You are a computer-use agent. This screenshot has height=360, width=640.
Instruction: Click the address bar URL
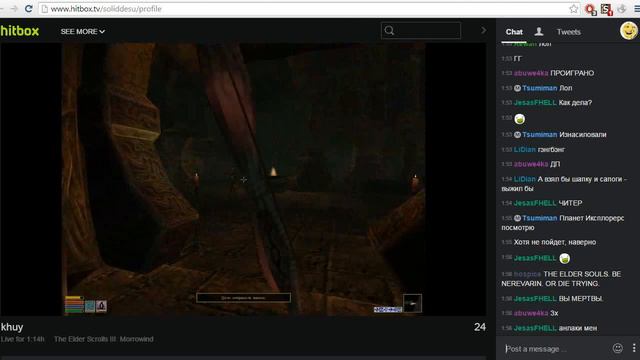point(106,9)
